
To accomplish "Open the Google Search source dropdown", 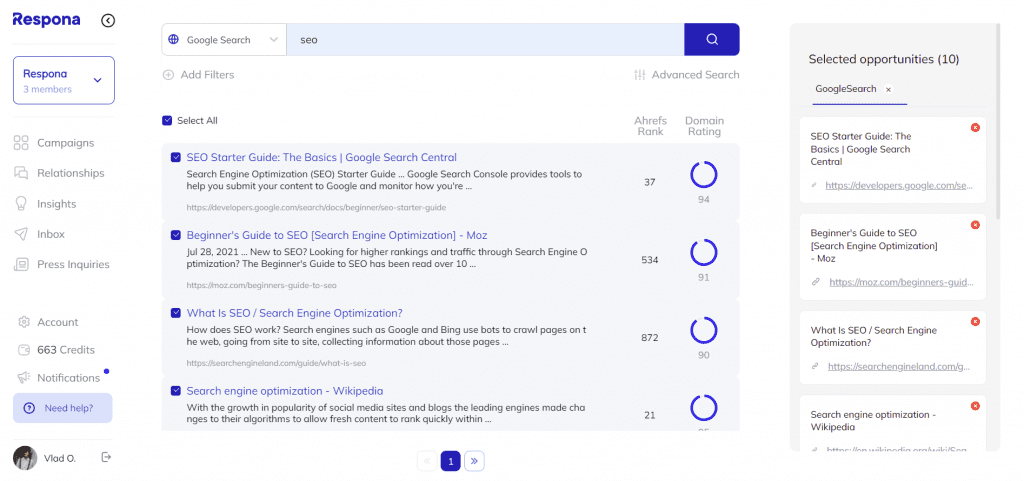I will [224, 40].
